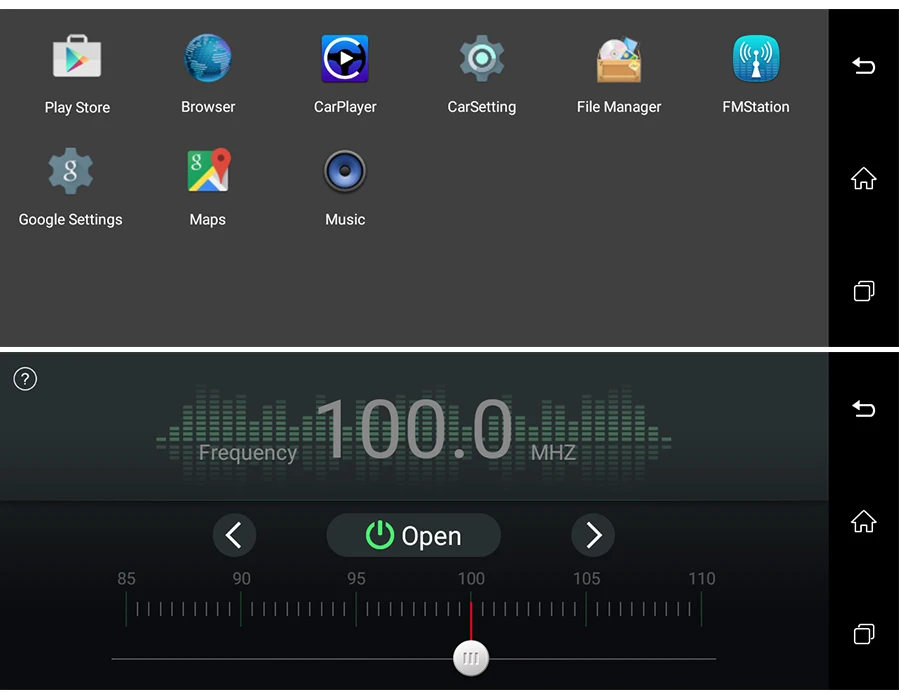
Task: Click the FMStation label text
Action: 756,107
